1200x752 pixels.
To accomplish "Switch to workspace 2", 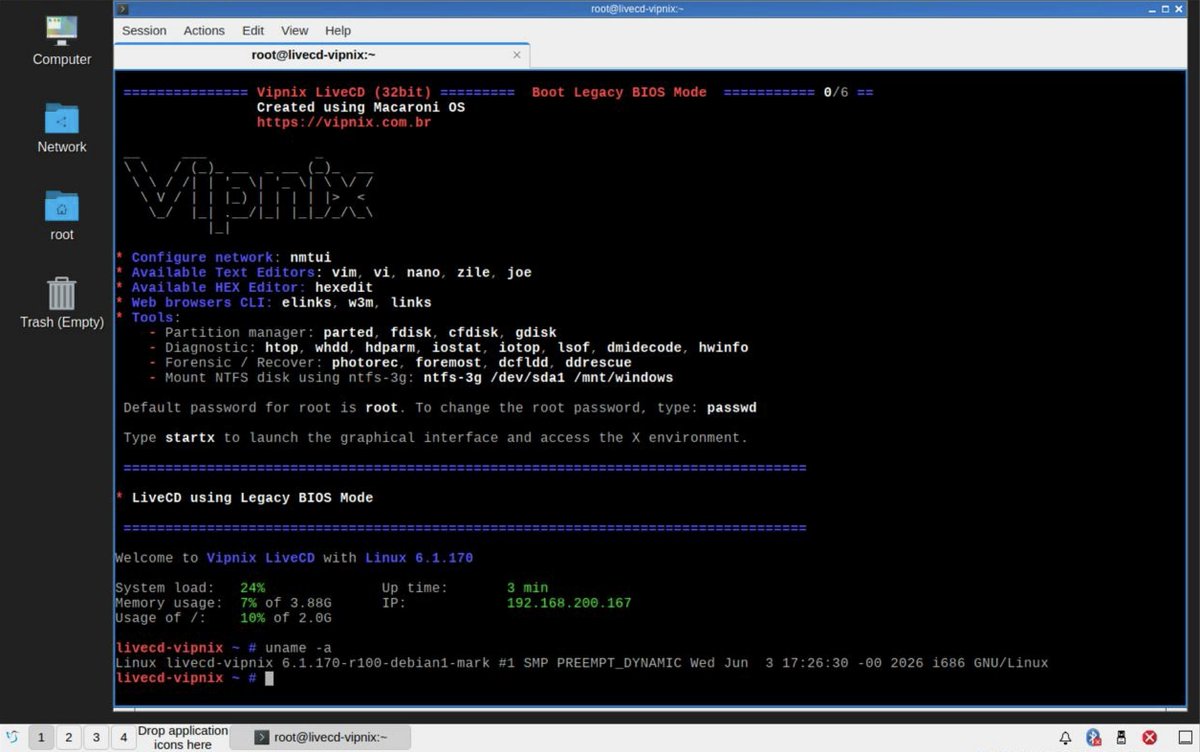I will point(68,738).
